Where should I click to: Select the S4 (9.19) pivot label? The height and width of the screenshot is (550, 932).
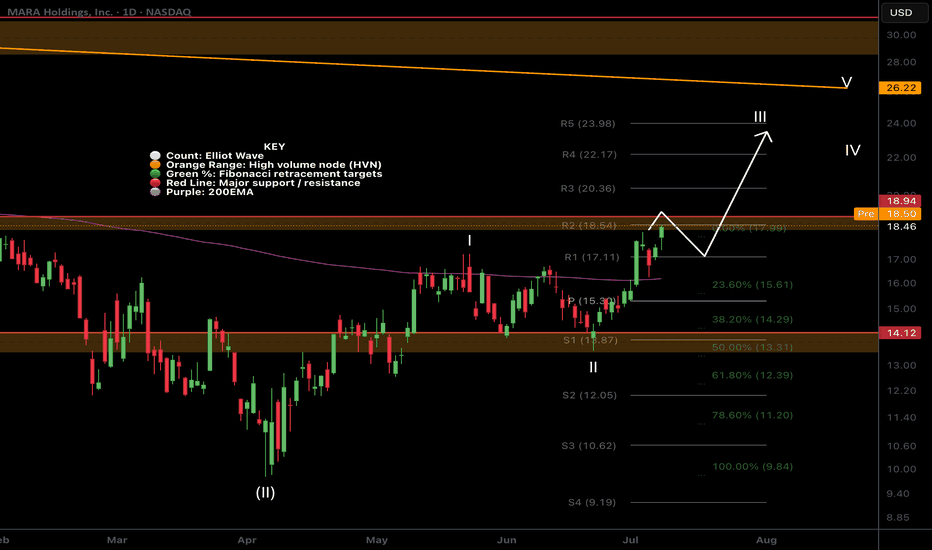592,502
